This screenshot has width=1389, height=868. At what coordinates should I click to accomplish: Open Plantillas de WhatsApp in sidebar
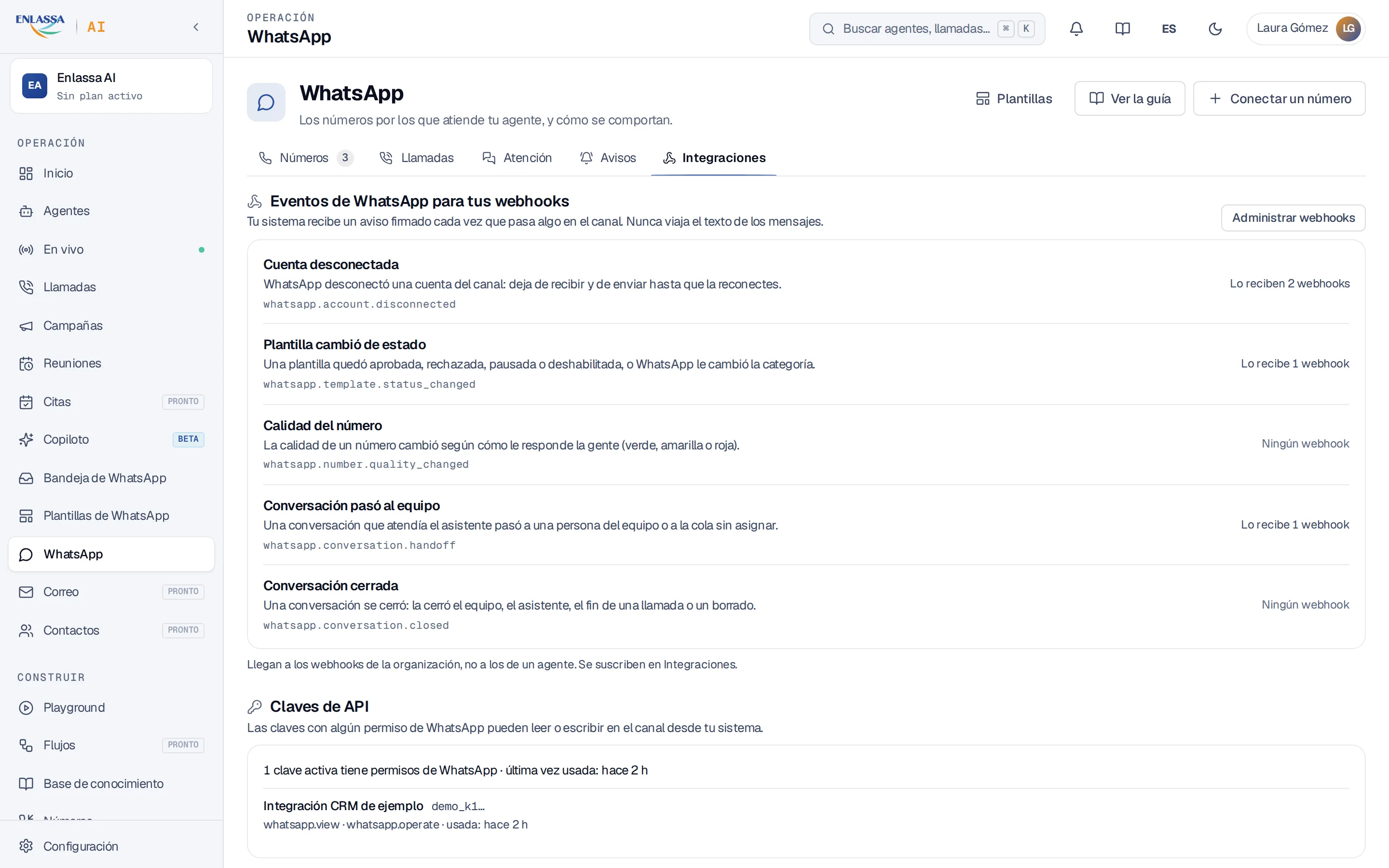pos(111,516)
